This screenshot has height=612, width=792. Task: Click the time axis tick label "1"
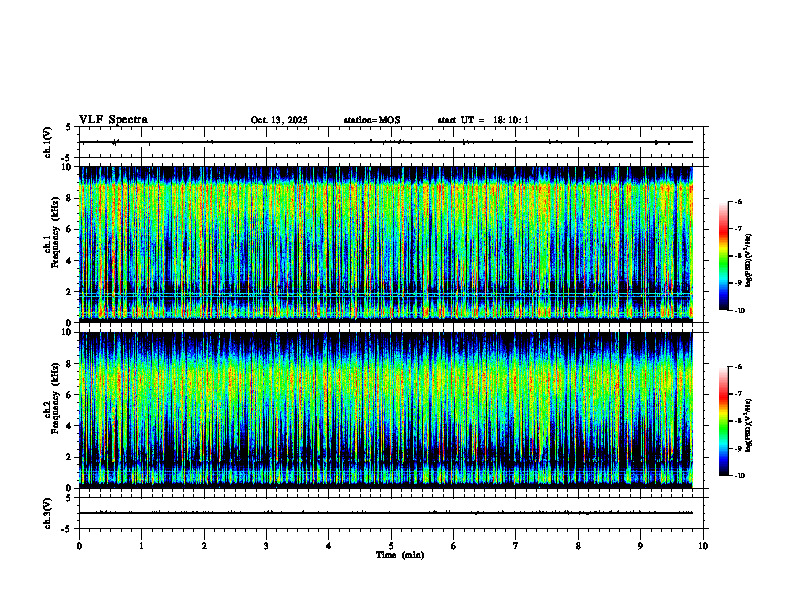click(141, 546)
